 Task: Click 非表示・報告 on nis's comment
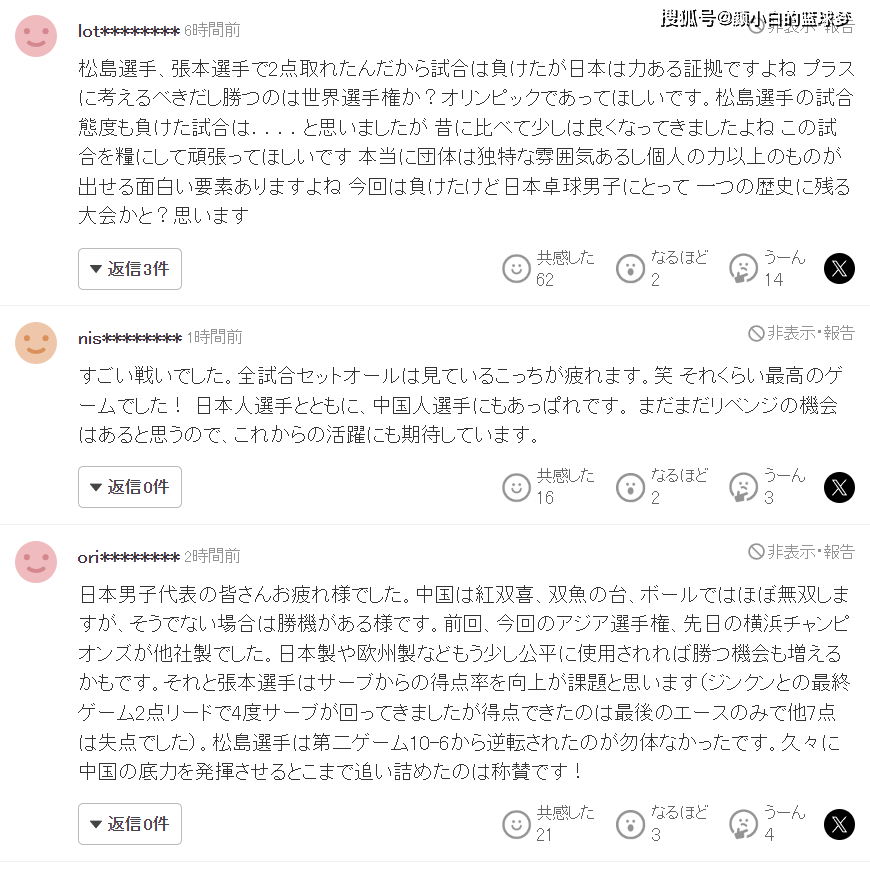(802, 334)
